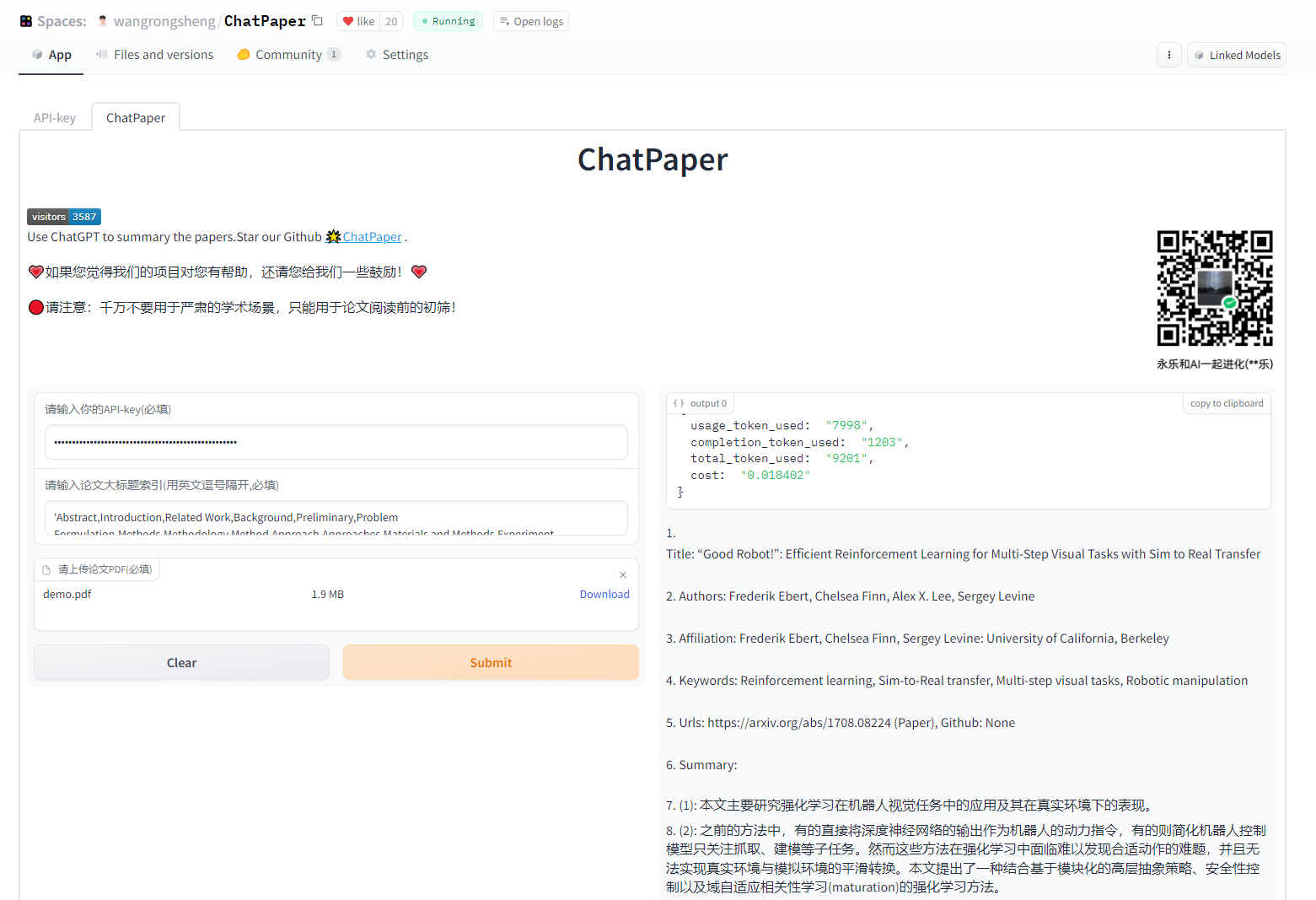Click the Linked Models icon

coord(1200,54)
